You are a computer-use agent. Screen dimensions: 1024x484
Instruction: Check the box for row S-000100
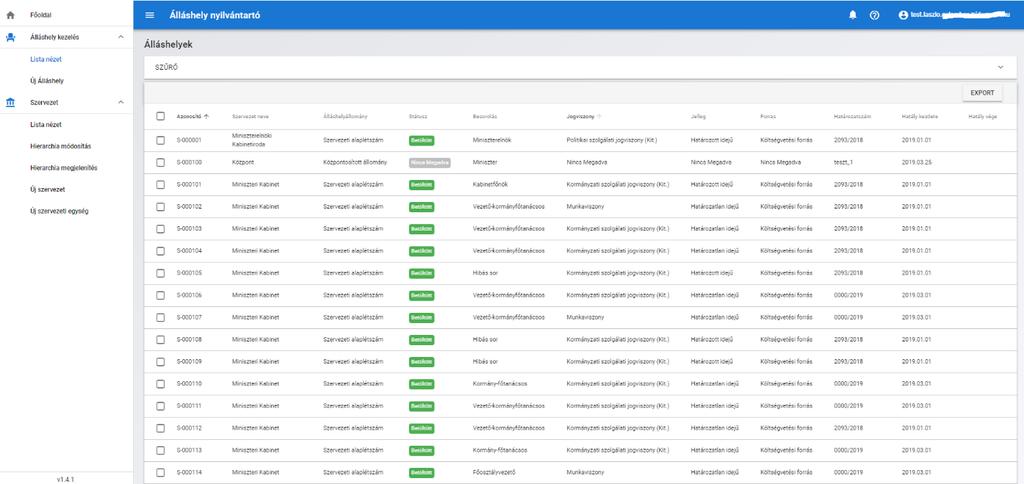pos(161,162)
